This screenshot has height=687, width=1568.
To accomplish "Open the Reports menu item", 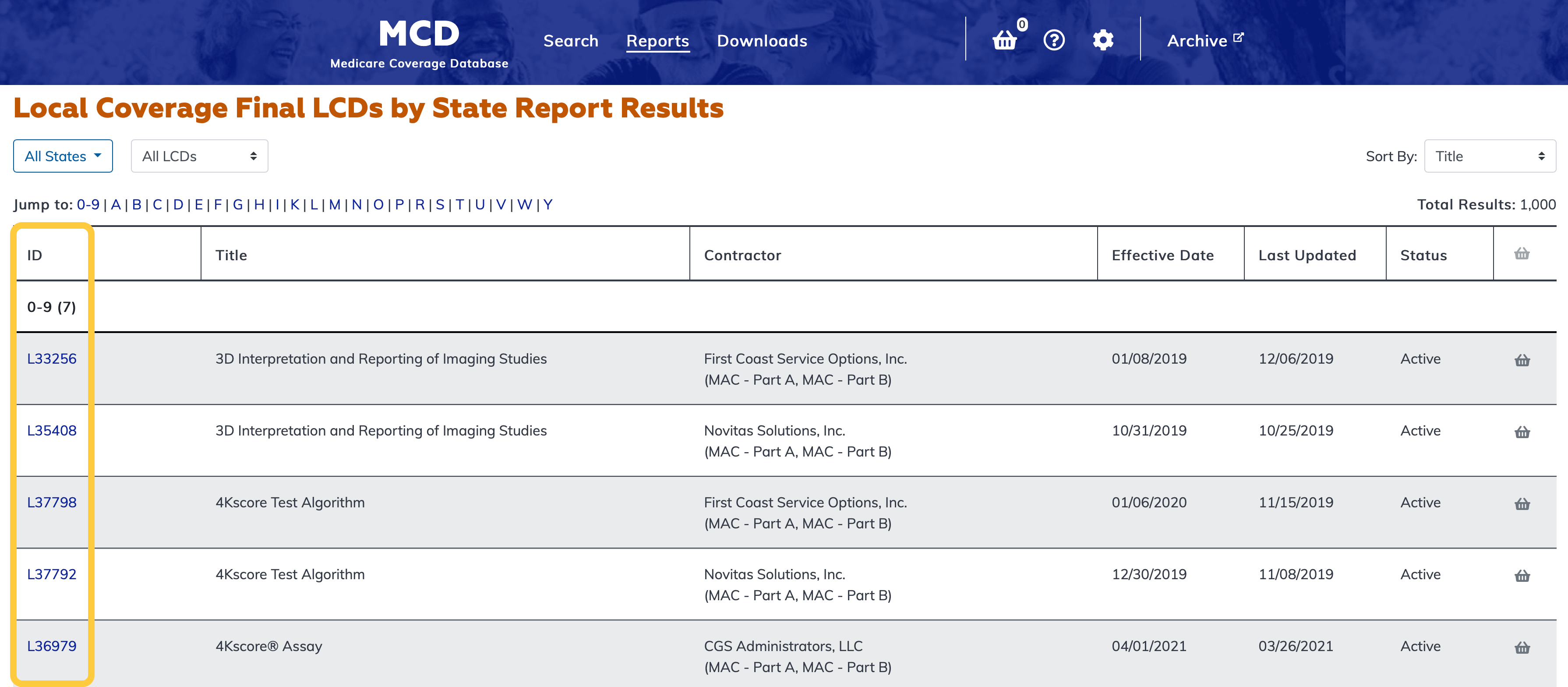I will point(657,41).
